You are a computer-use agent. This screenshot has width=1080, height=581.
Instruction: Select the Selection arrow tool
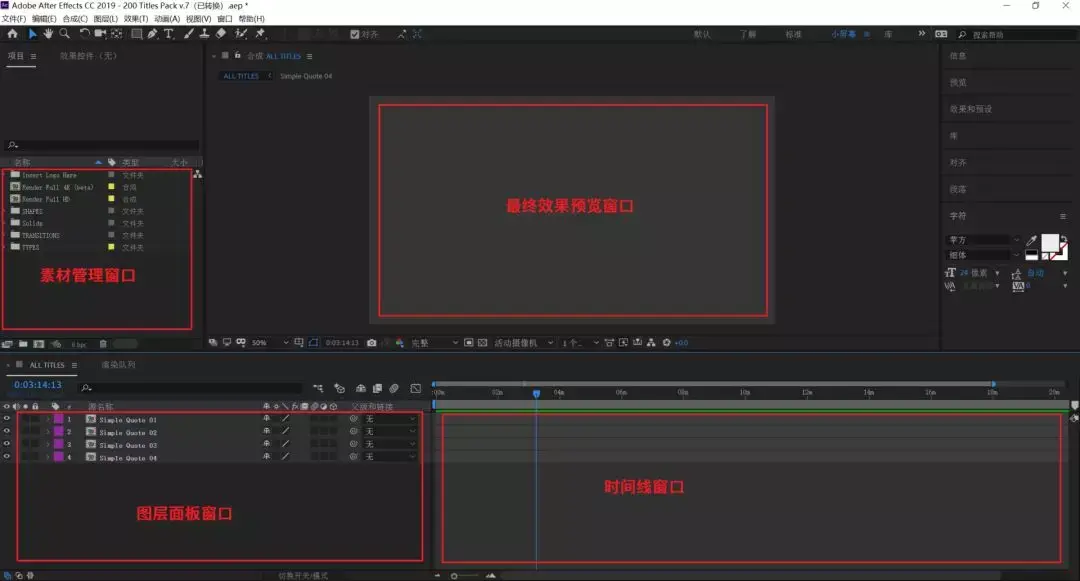point(32,34)
